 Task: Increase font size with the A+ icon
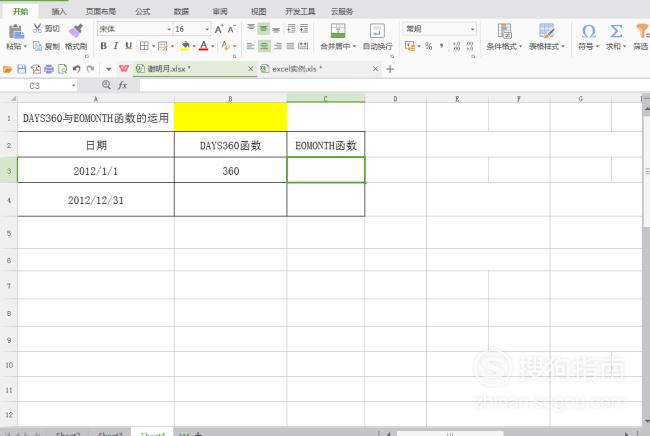pos(218,29)
